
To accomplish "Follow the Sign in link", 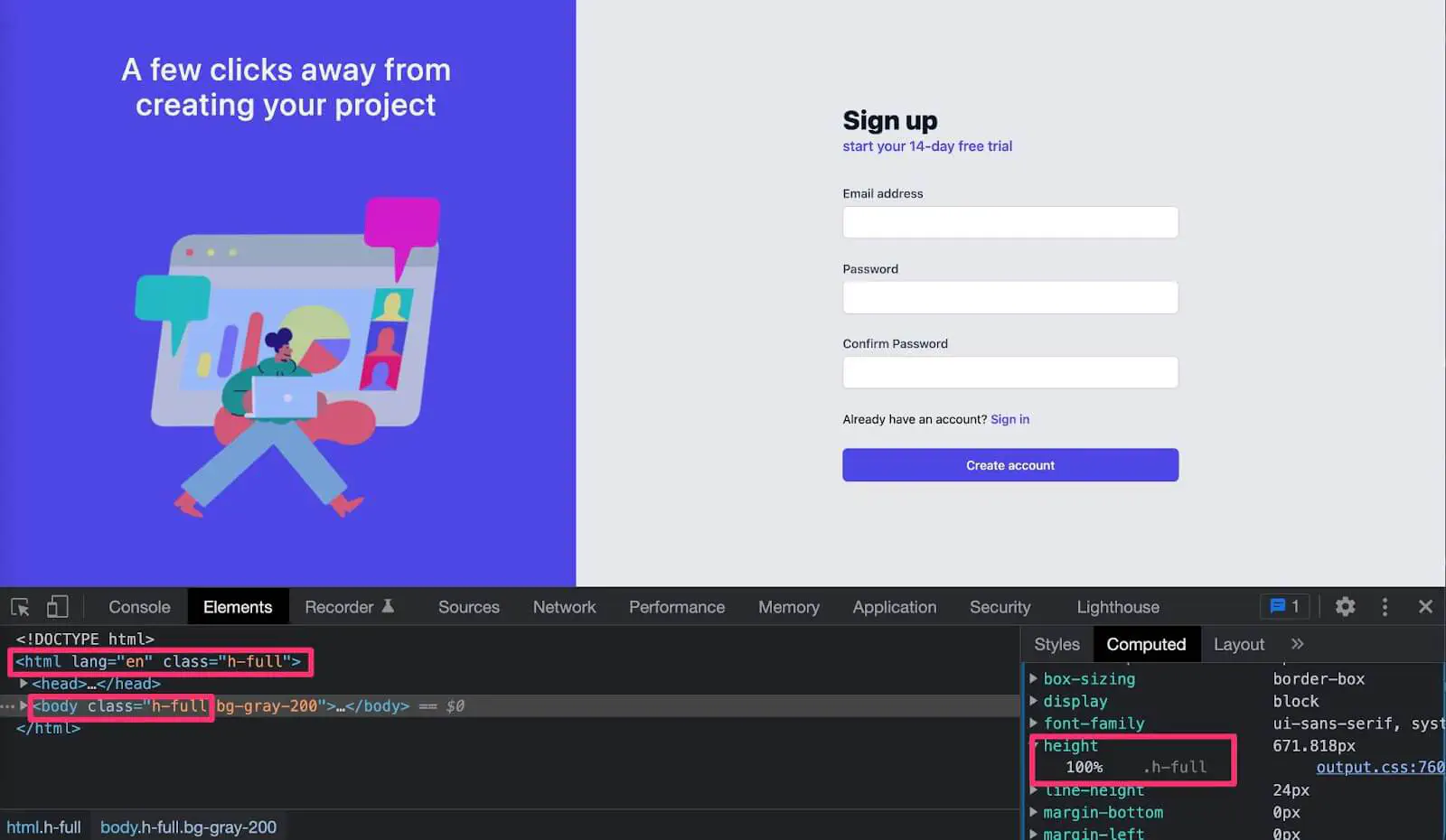I will [x=1009, y=419].
